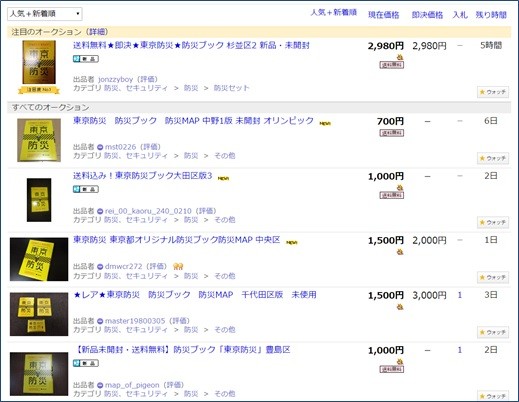This screenshot has width=519, height=402.
Task: Open seller dmwcr272 profile
Action: (124, 266)
